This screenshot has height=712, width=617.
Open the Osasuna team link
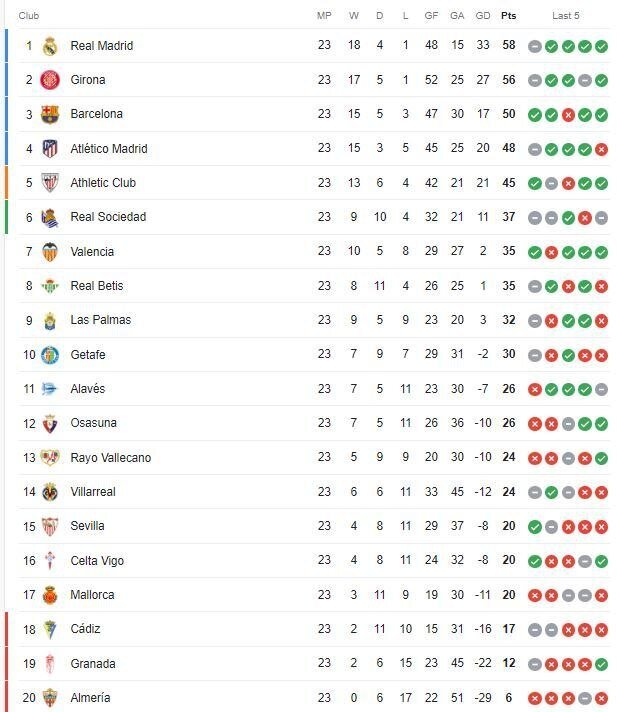coord(93,423)
